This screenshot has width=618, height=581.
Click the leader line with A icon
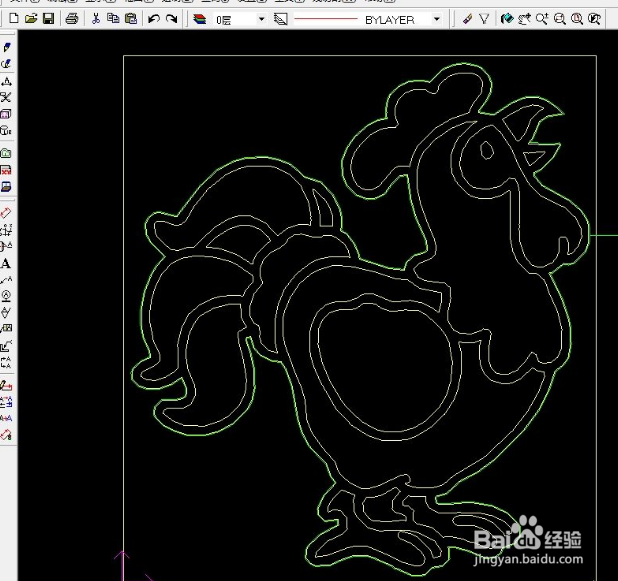click(6, 280)
